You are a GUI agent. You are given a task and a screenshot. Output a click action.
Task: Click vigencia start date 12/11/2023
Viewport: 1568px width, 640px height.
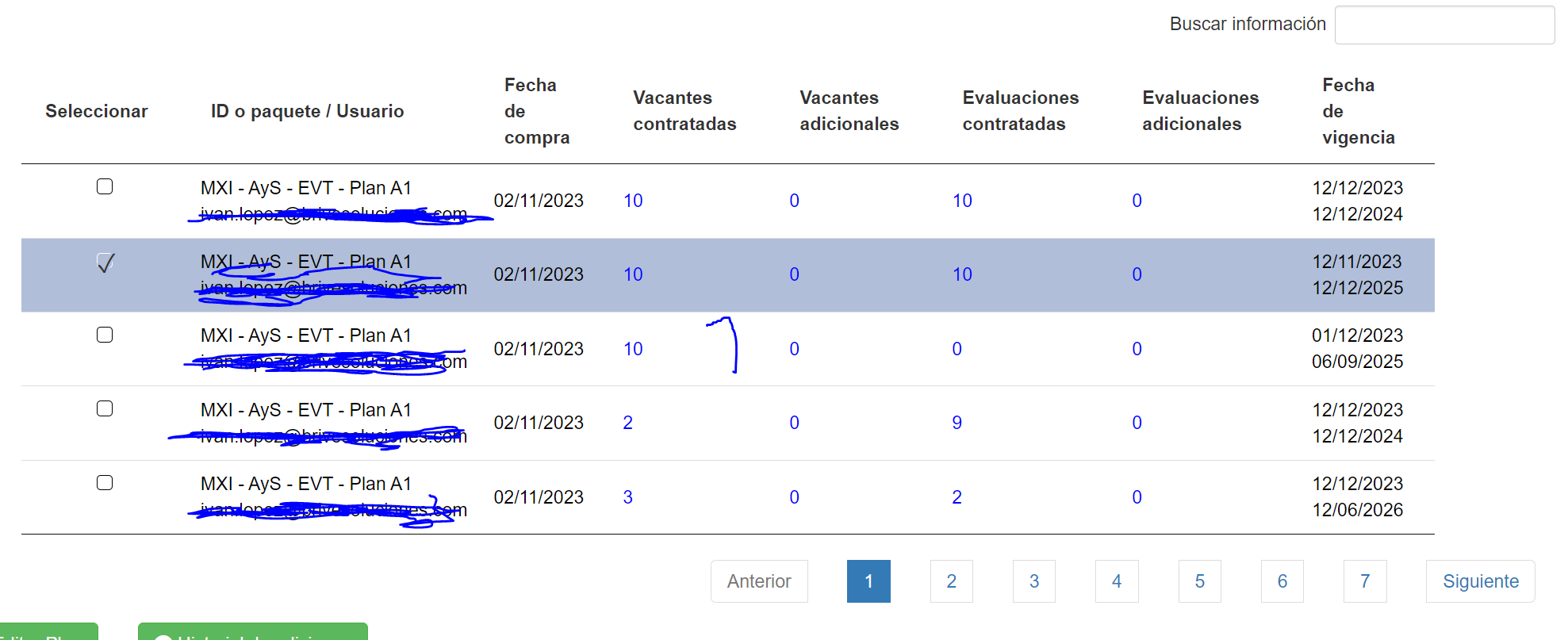(1357, 262)
